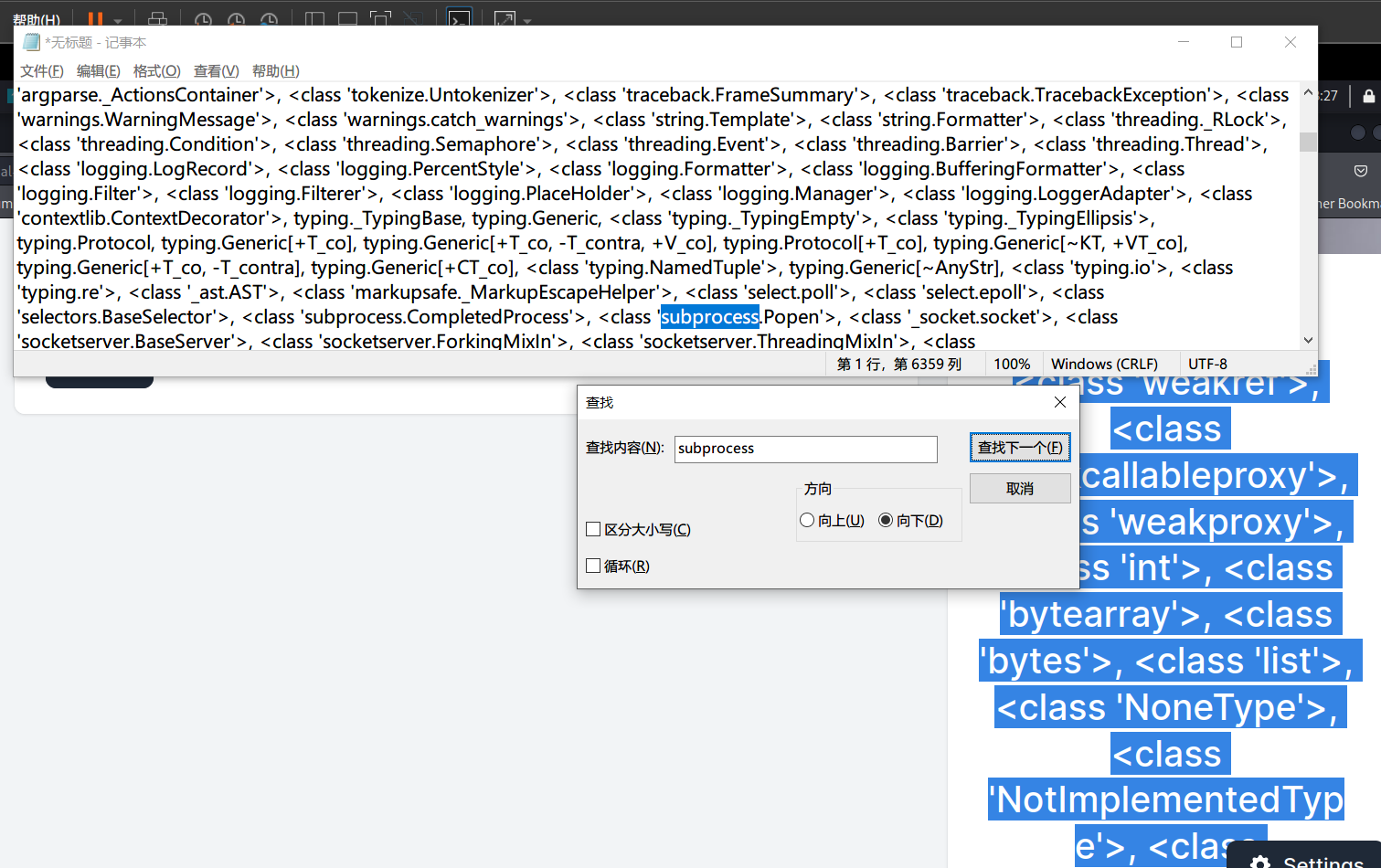
Task: Close the 查找 dialog
Action: click(1060, 402)
